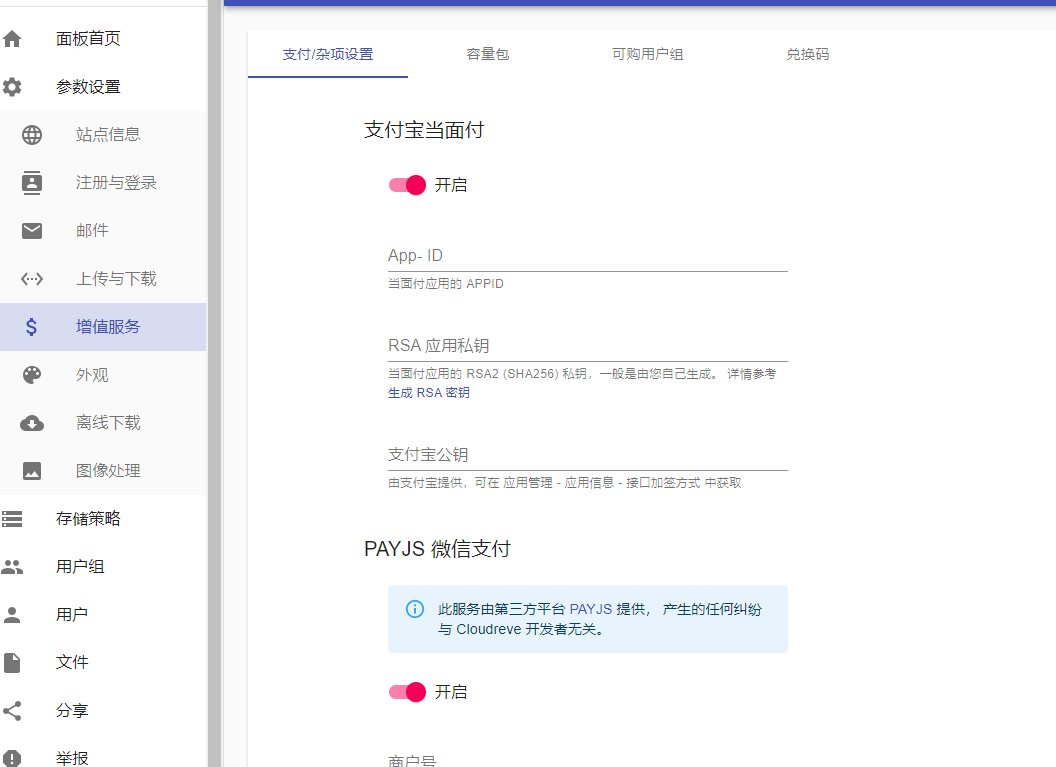The height and width of the screenshot is (767, 1056).
Task: Click the alert icon for 举报
Action: point(12,758)
